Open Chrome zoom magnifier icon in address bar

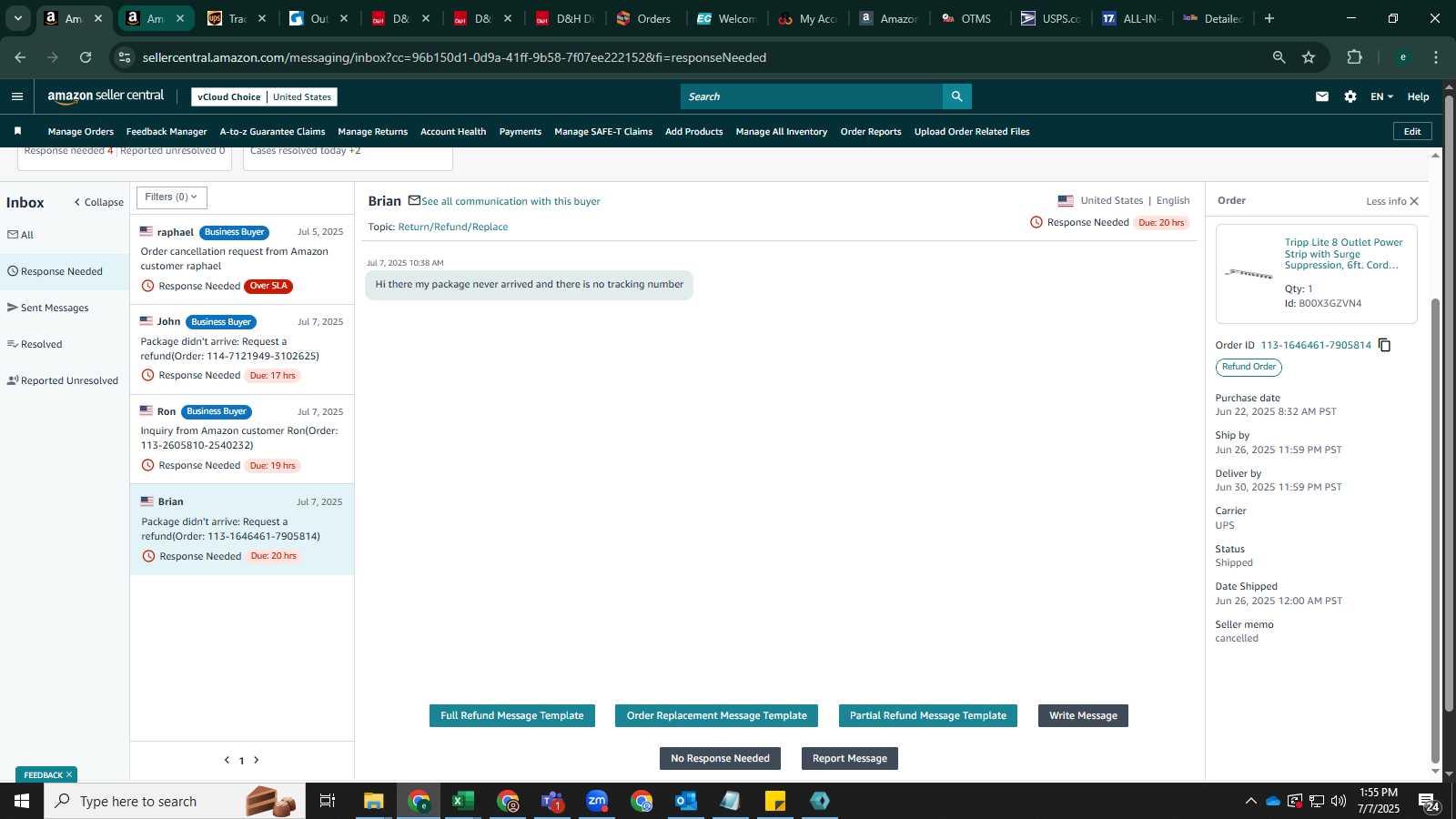click(x=1279, y=57)
